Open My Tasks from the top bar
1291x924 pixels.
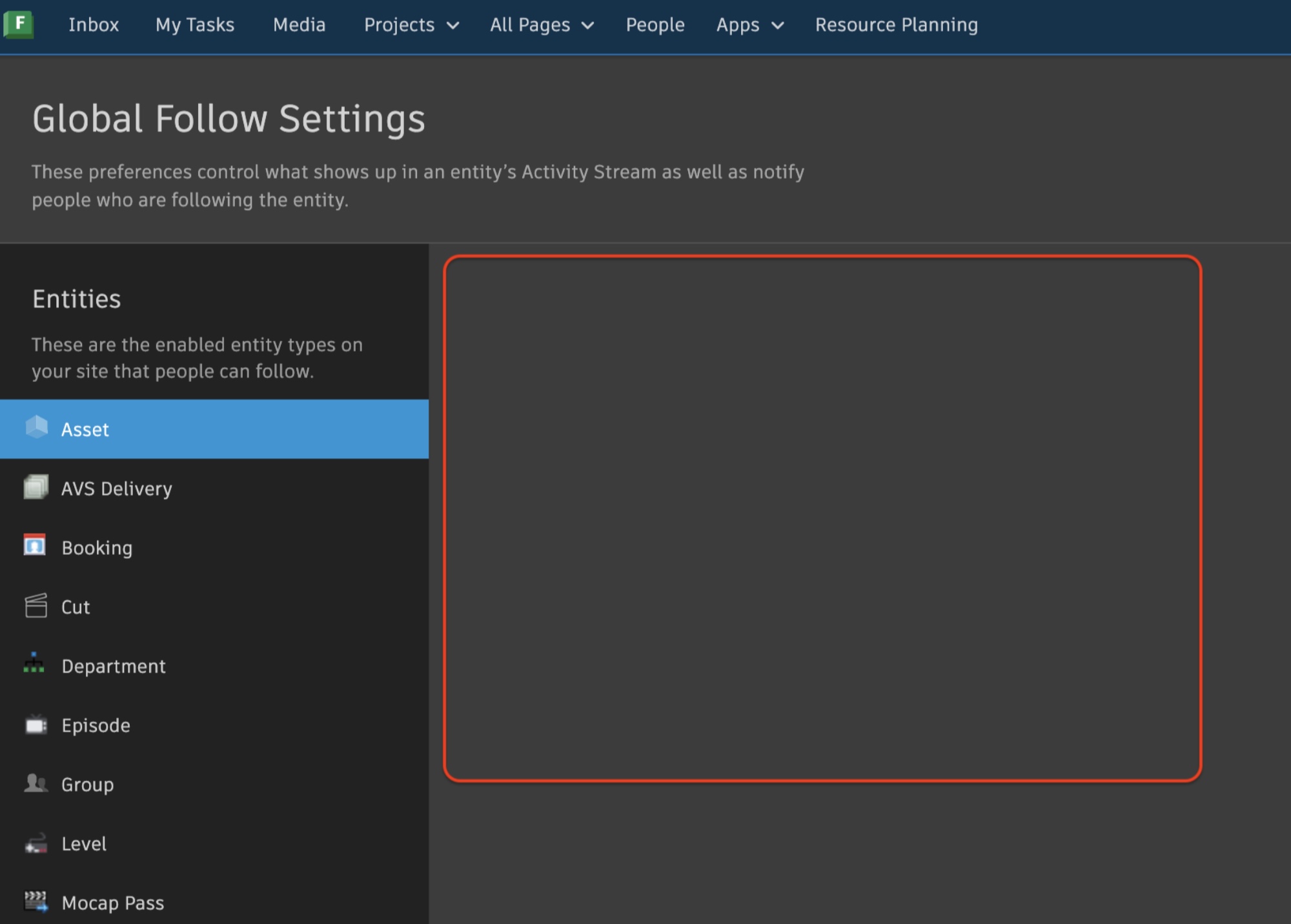(194, 25)
